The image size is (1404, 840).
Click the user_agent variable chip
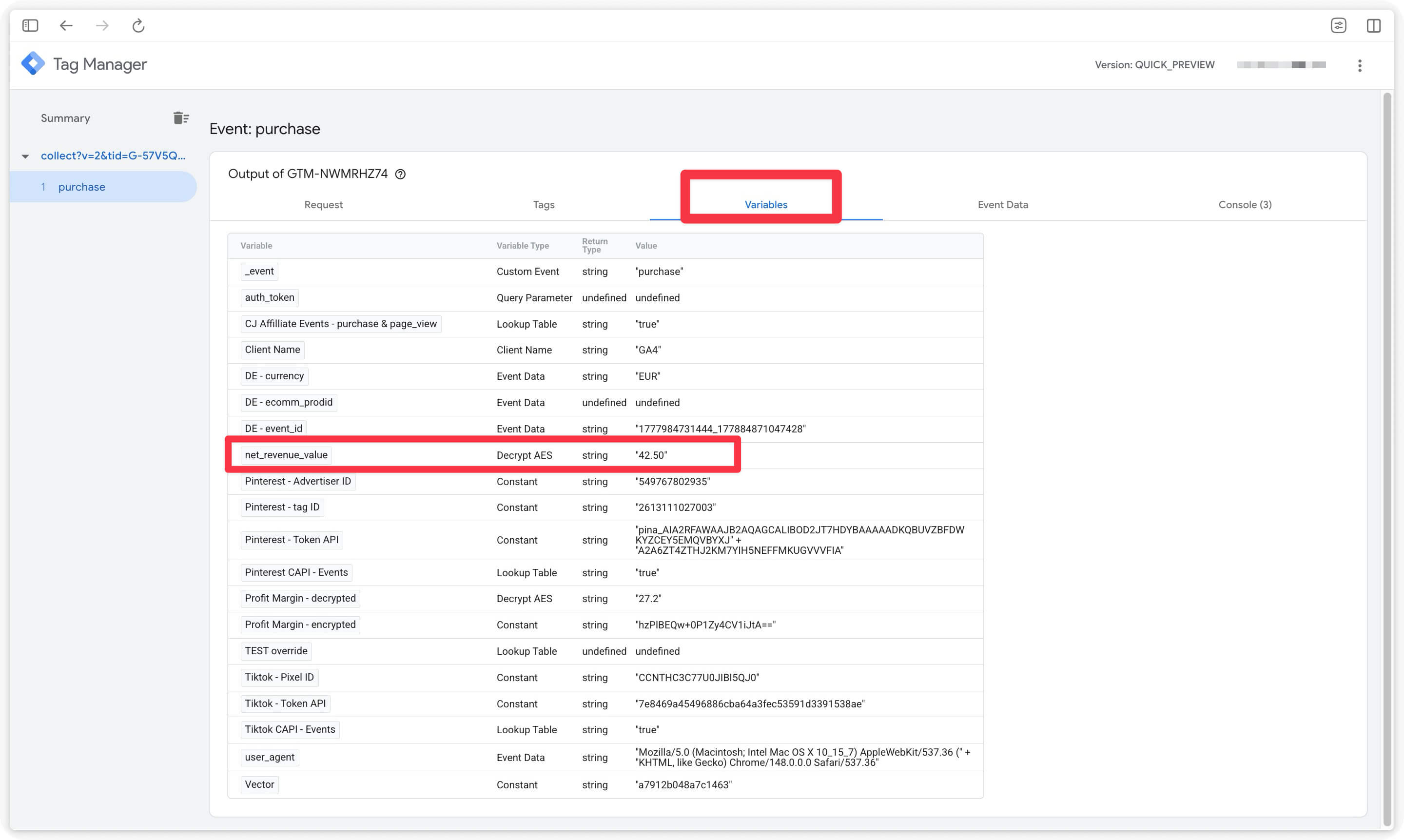coord(270,757)
